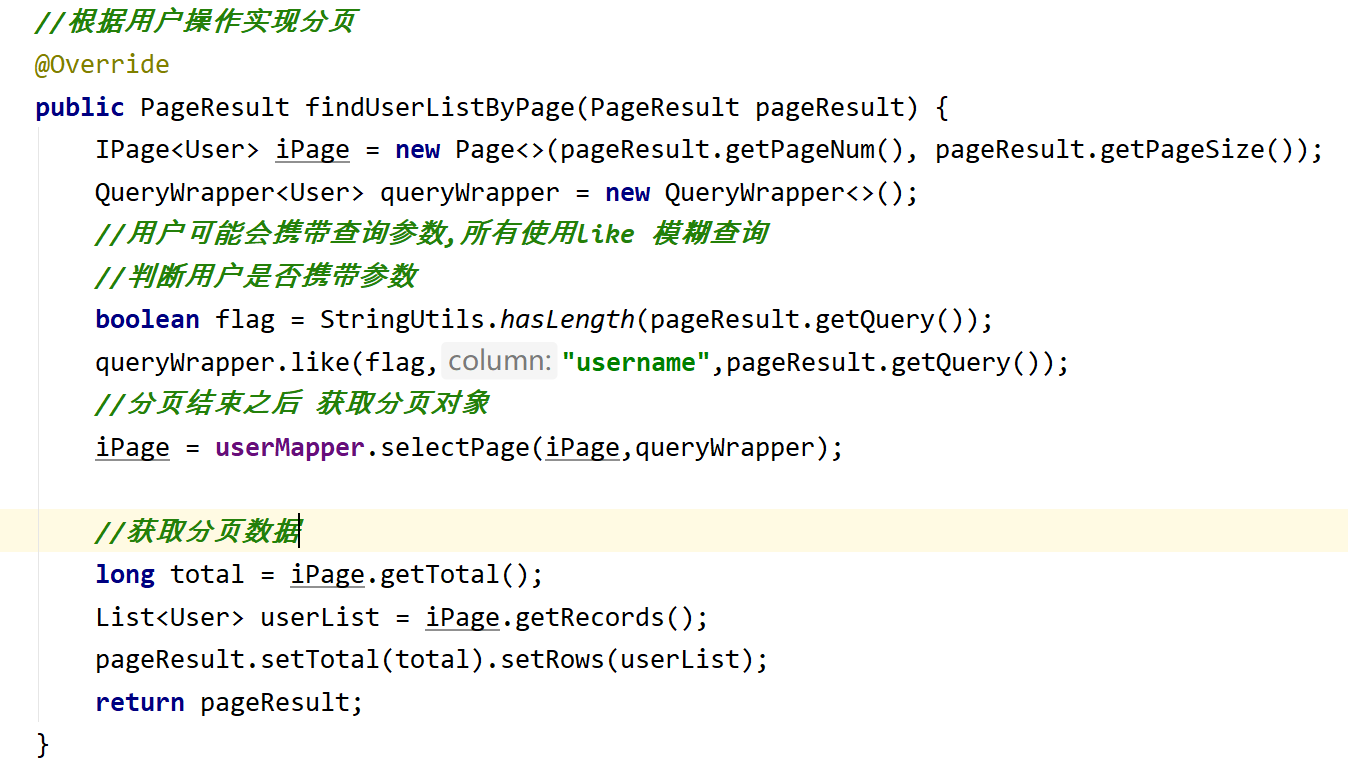
Task: Click the comment //判断用户是否携带参数
Action: pos(256,277)
